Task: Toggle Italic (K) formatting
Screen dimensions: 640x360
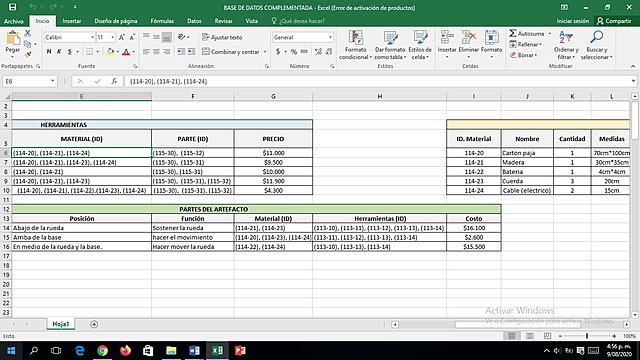Action: 59,52
